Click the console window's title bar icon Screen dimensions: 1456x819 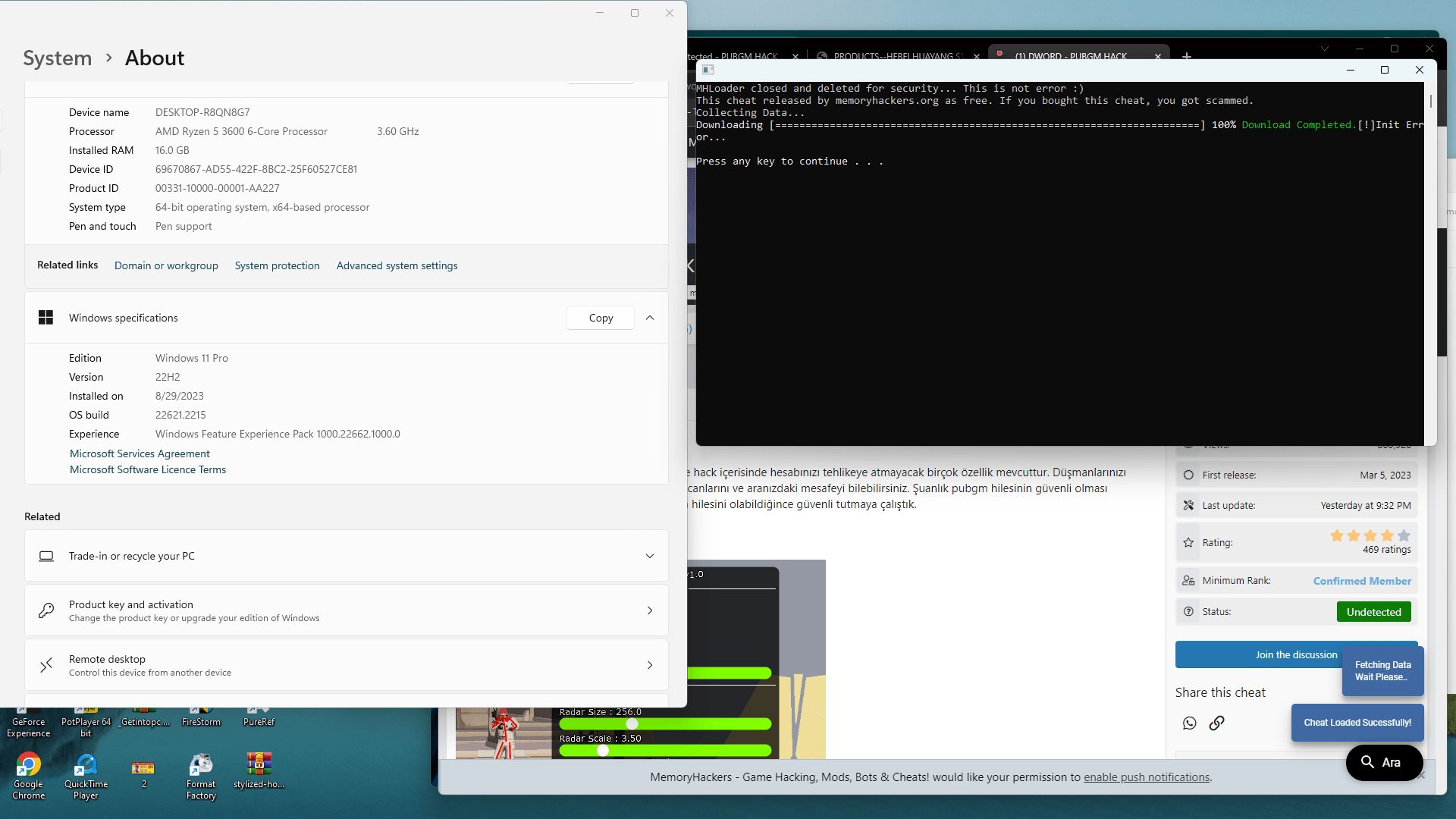pos(708,70)
